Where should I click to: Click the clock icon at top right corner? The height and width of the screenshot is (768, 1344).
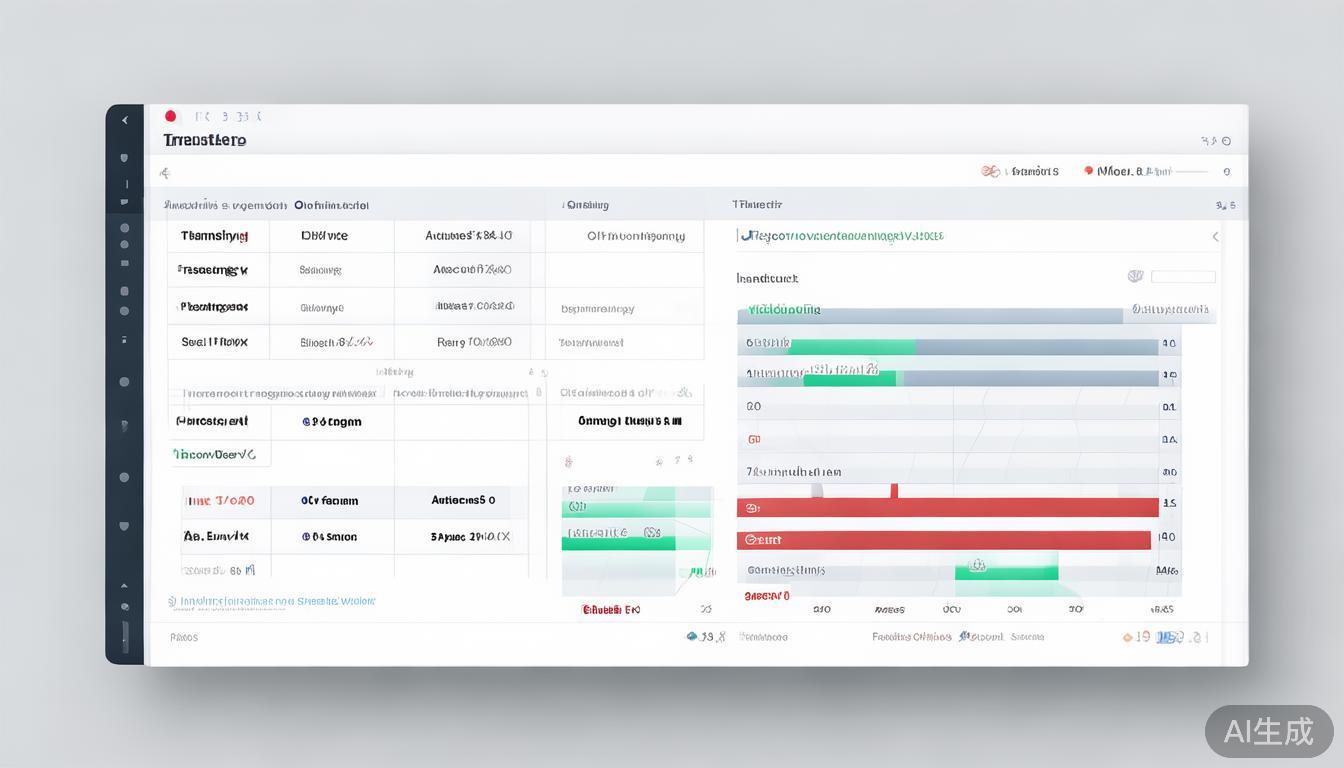click(1227, 142)
